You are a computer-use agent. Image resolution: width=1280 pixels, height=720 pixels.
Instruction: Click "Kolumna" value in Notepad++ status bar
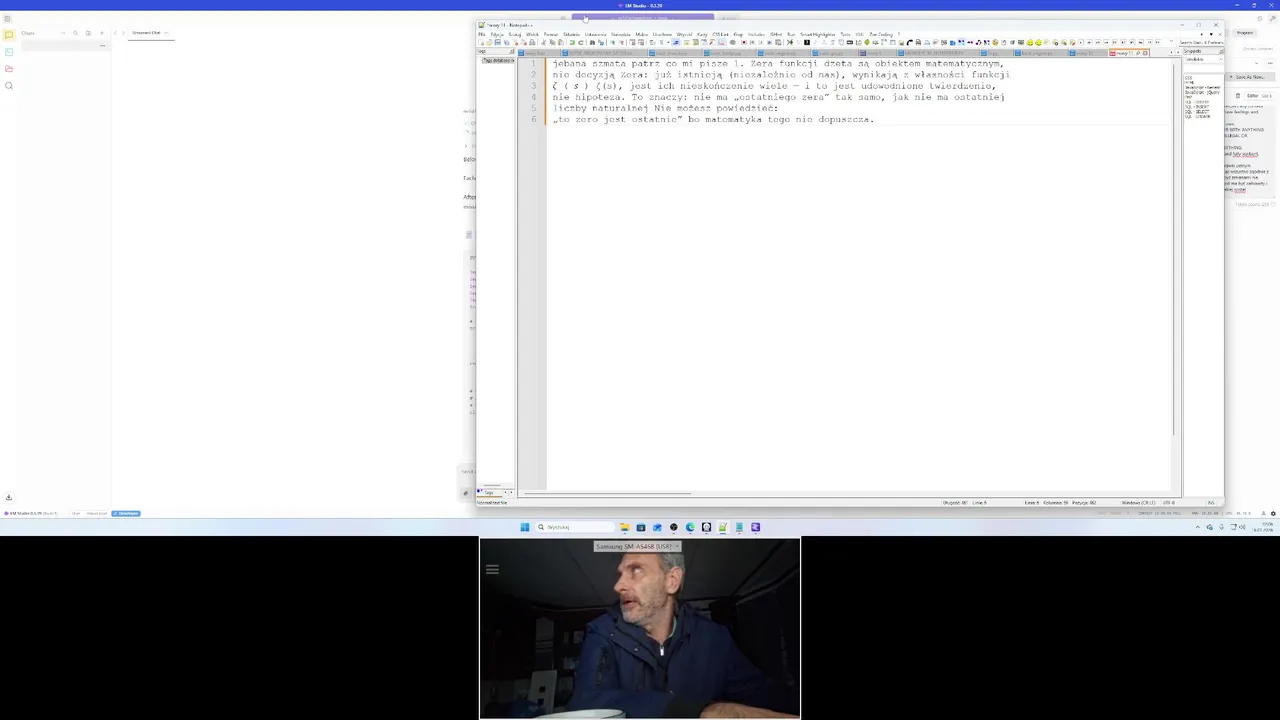point(1054,502)
